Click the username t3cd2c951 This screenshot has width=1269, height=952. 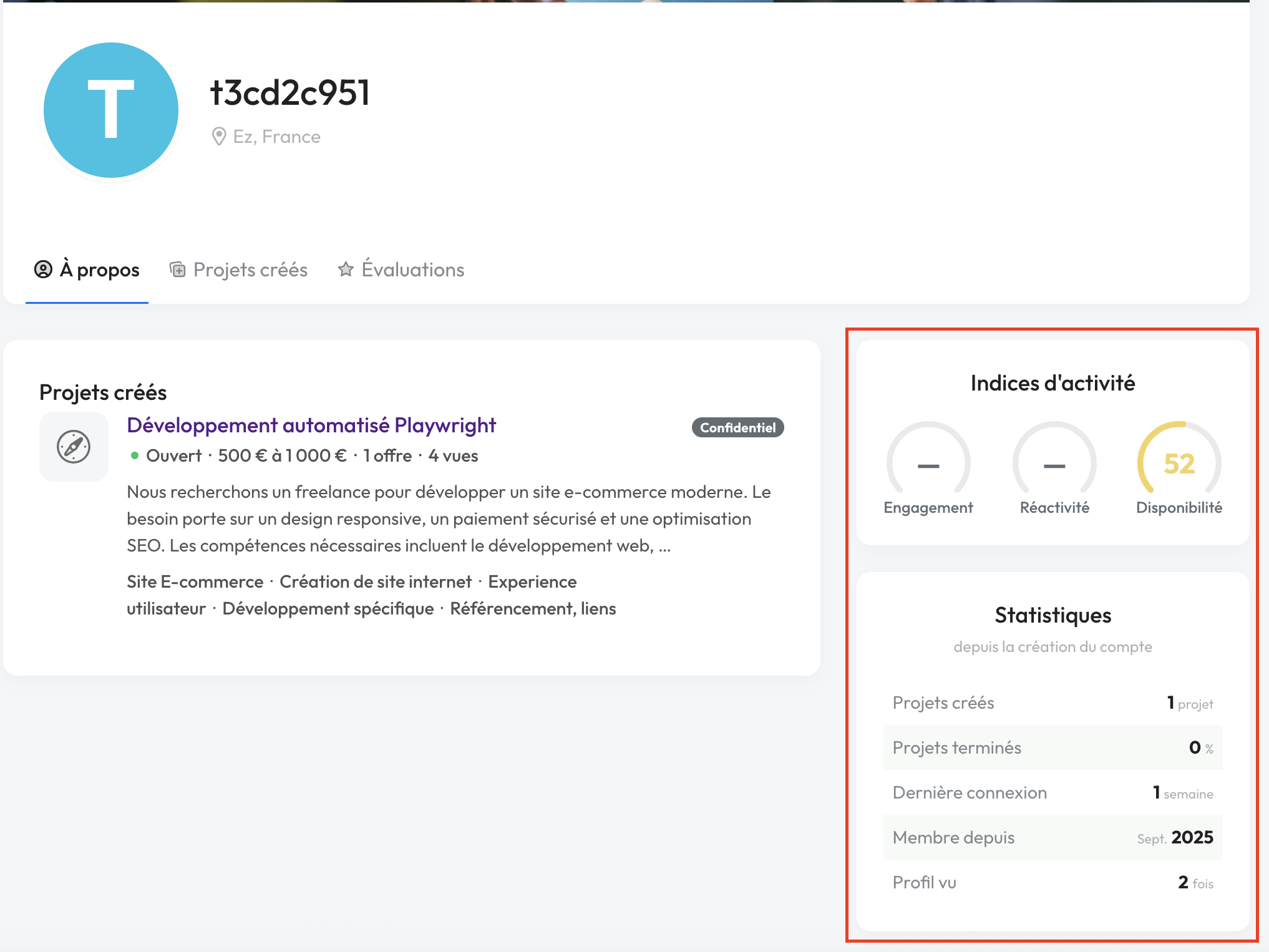point(290,93)
